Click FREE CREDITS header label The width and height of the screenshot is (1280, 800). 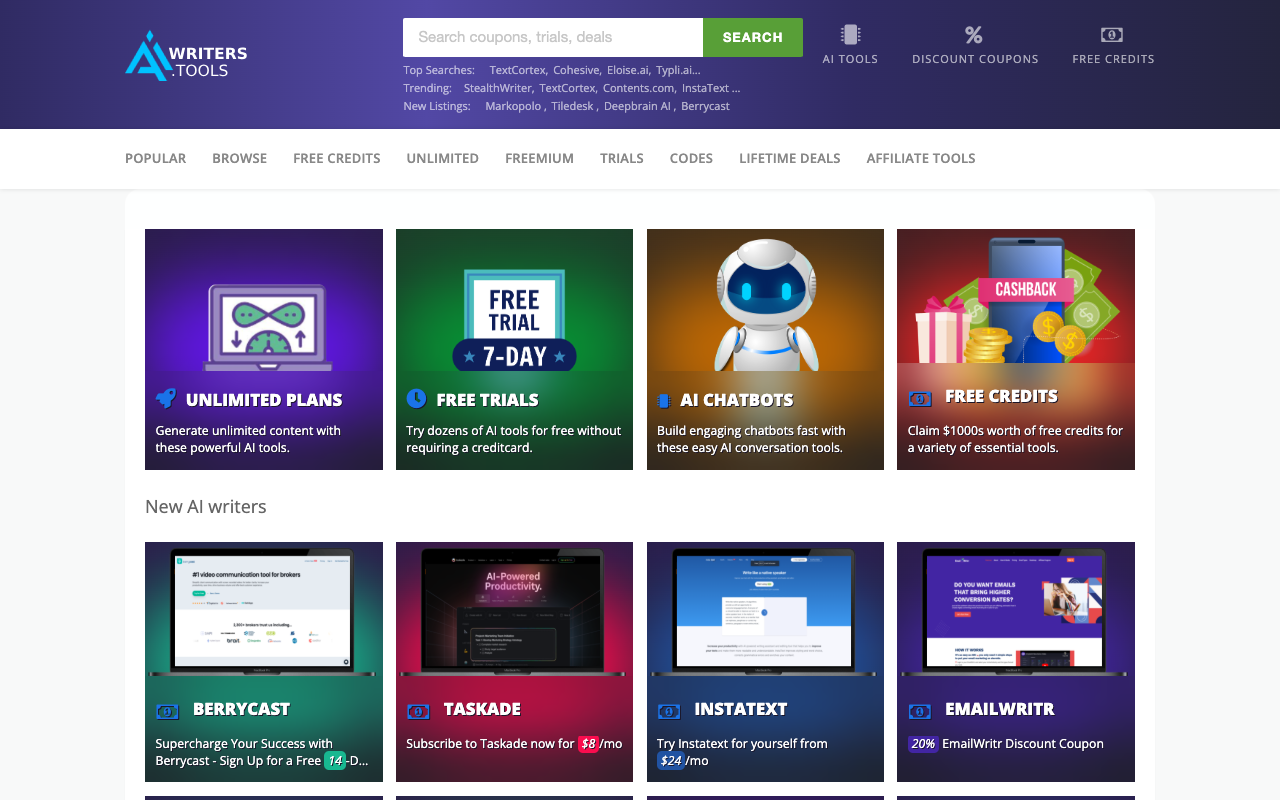(x=1113, y=59)
